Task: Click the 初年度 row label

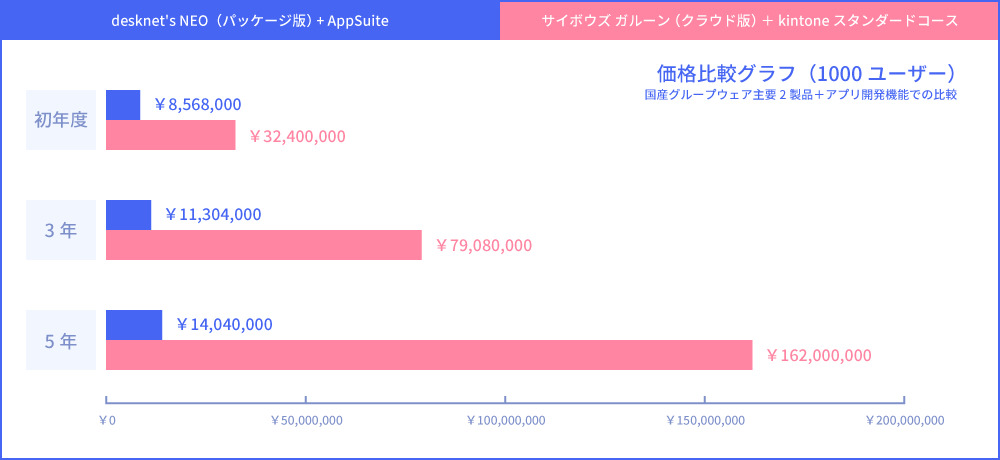Action: click(x=61, y=120)
